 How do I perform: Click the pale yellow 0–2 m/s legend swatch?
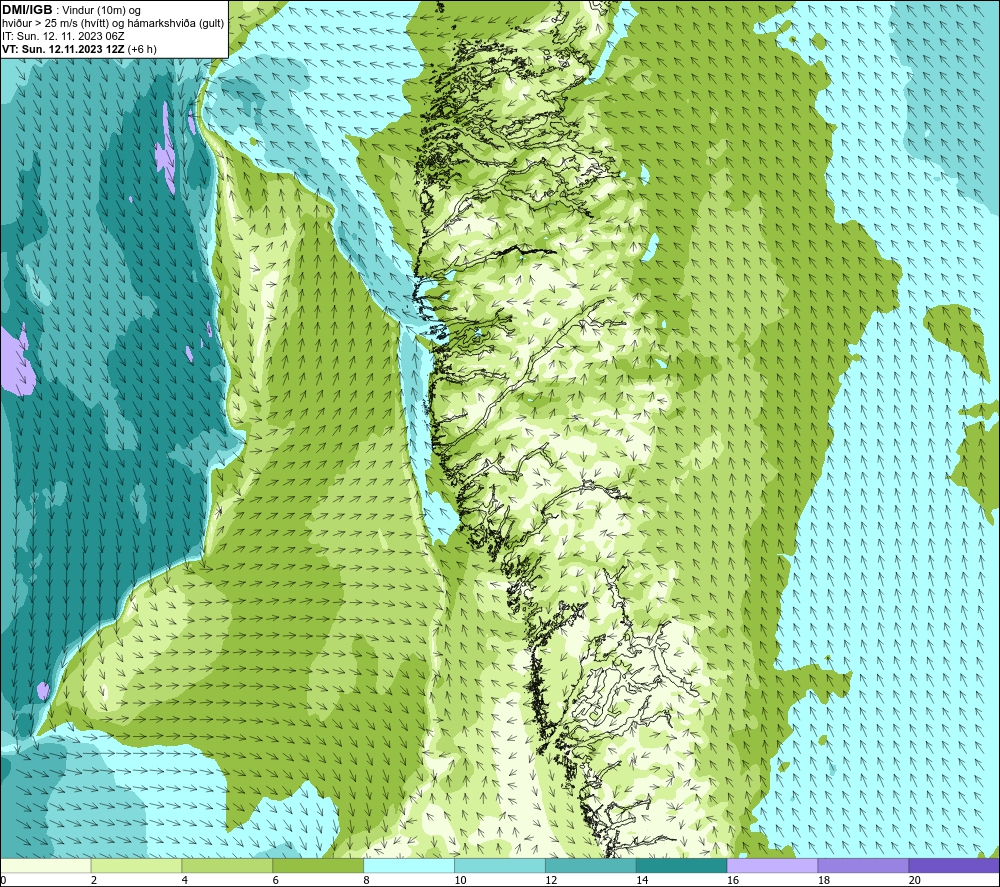(46, 865)
